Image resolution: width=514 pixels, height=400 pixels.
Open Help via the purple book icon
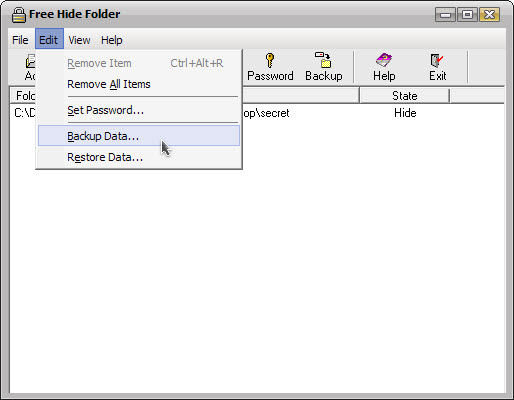(x=384, y=60)
